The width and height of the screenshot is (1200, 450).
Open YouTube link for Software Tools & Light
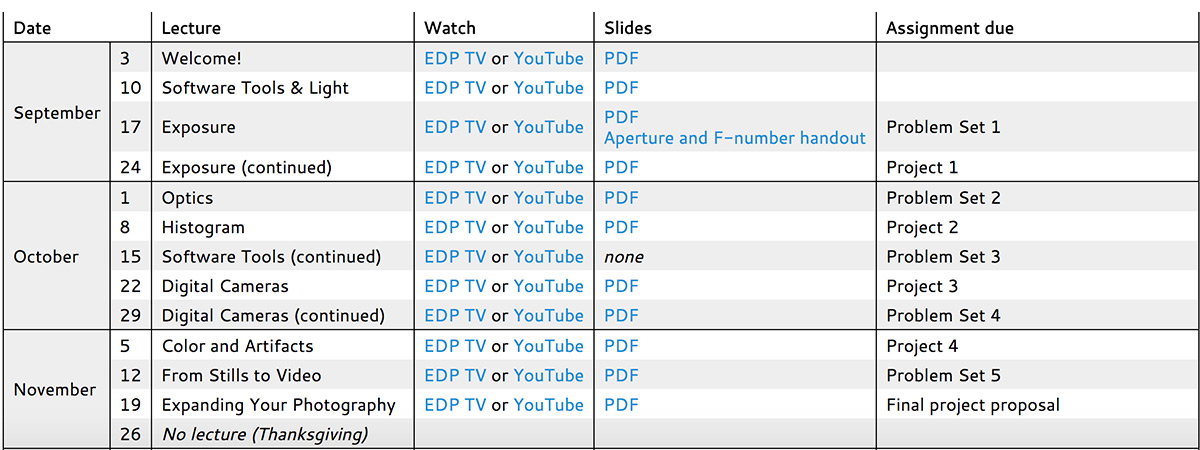tap(548, 88)
